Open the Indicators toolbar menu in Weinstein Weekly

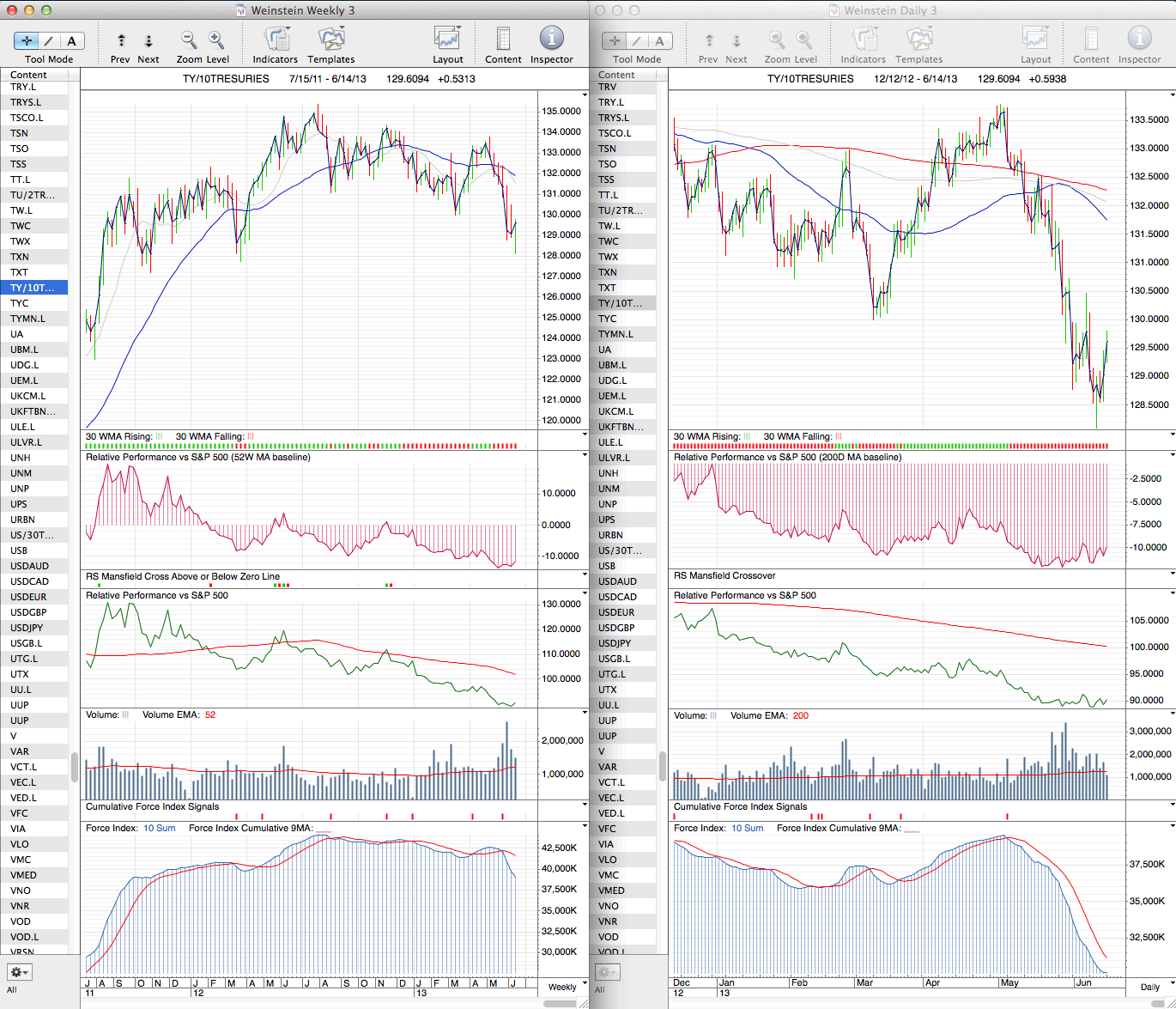point(276,40)
